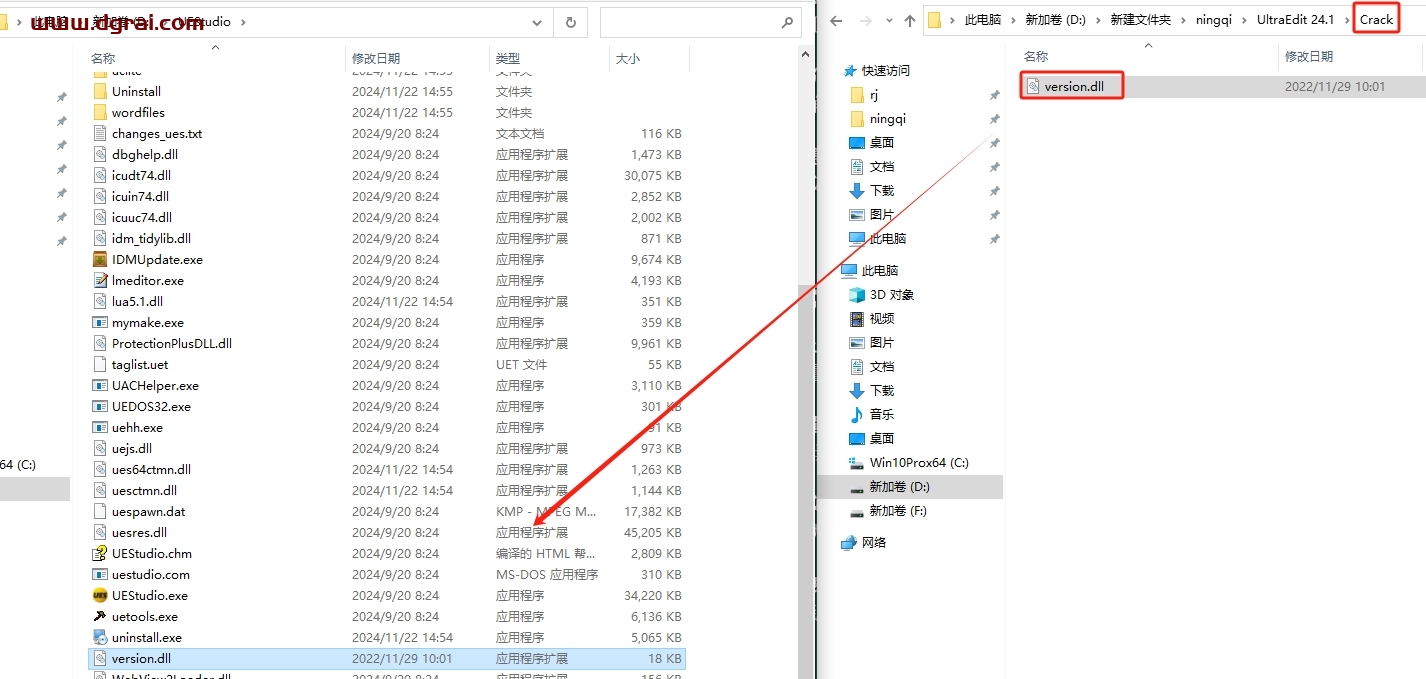The image size is (1426, 679).
Task: Open address history dropdown in left window
Action: point(538,21)
